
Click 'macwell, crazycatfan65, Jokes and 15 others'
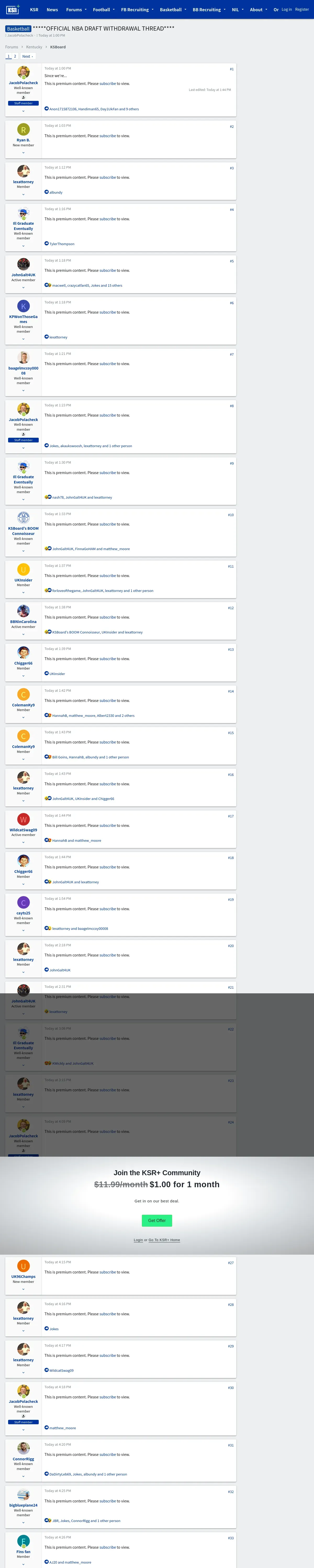click(x=87, y=285)
